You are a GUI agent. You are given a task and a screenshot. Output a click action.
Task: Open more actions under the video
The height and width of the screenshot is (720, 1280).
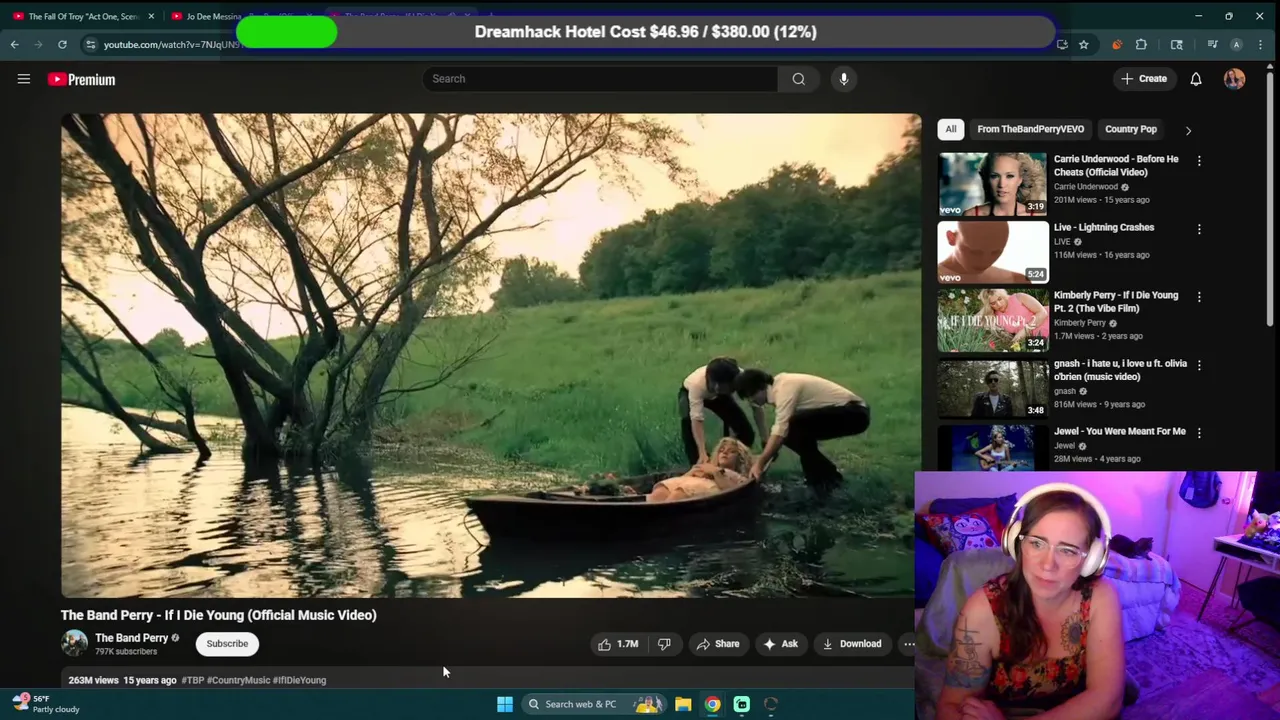click(909, 644)
